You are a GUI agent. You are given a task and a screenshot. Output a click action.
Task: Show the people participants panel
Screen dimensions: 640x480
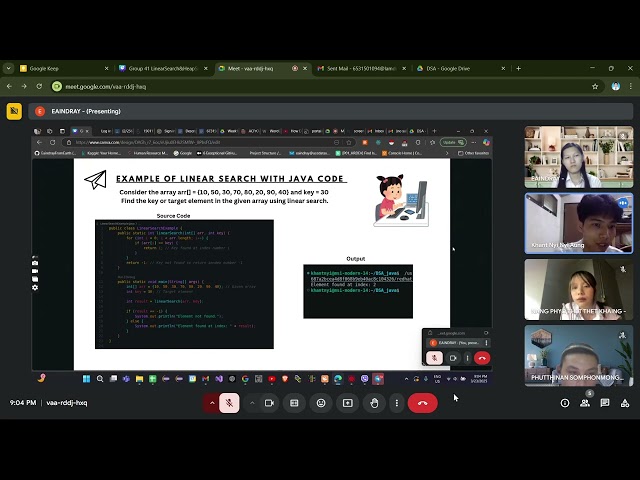585,403
